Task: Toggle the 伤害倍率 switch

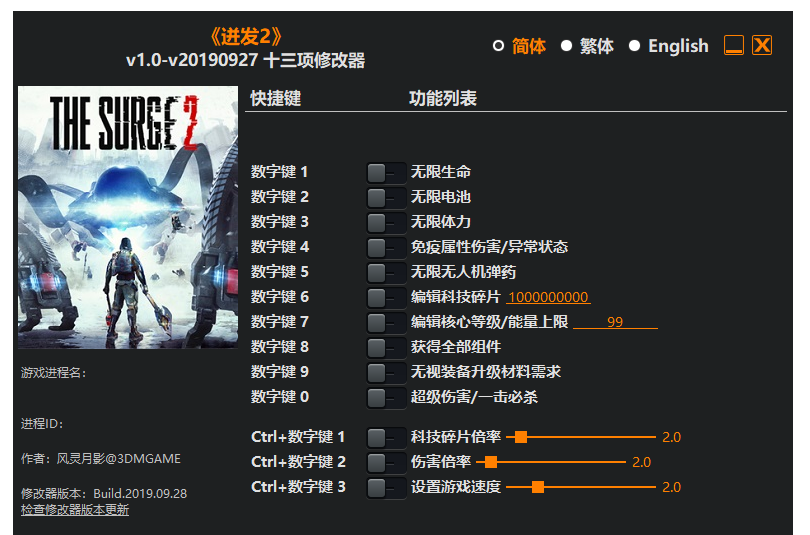Action: (386, 462)
